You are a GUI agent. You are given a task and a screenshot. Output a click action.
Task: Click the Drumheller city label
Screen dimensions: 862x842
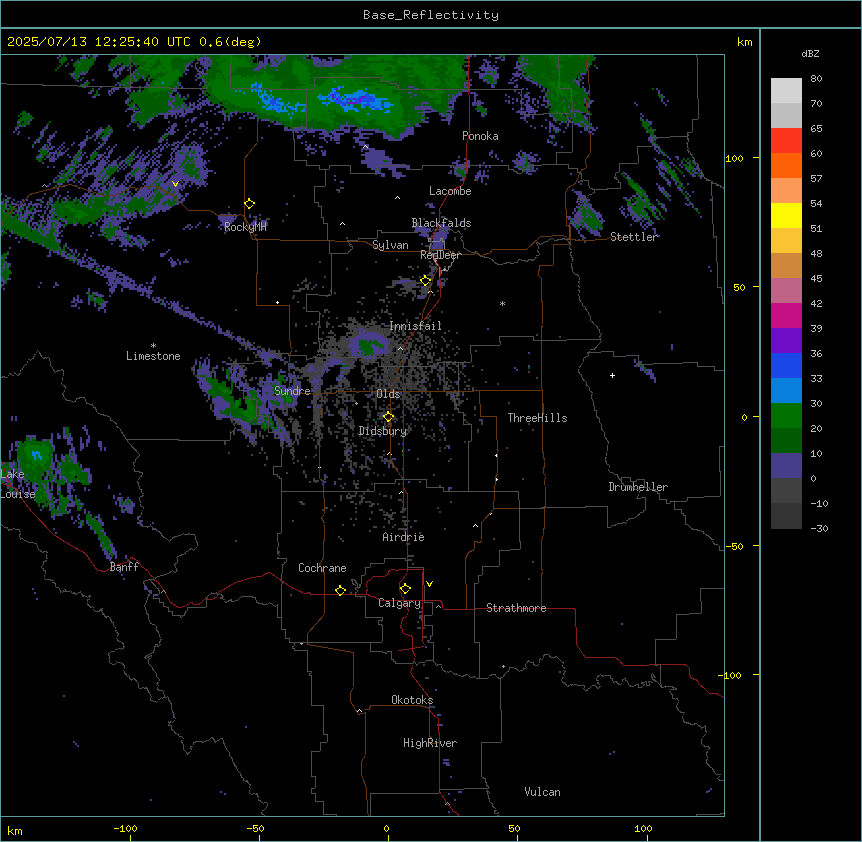pos(638,487)
